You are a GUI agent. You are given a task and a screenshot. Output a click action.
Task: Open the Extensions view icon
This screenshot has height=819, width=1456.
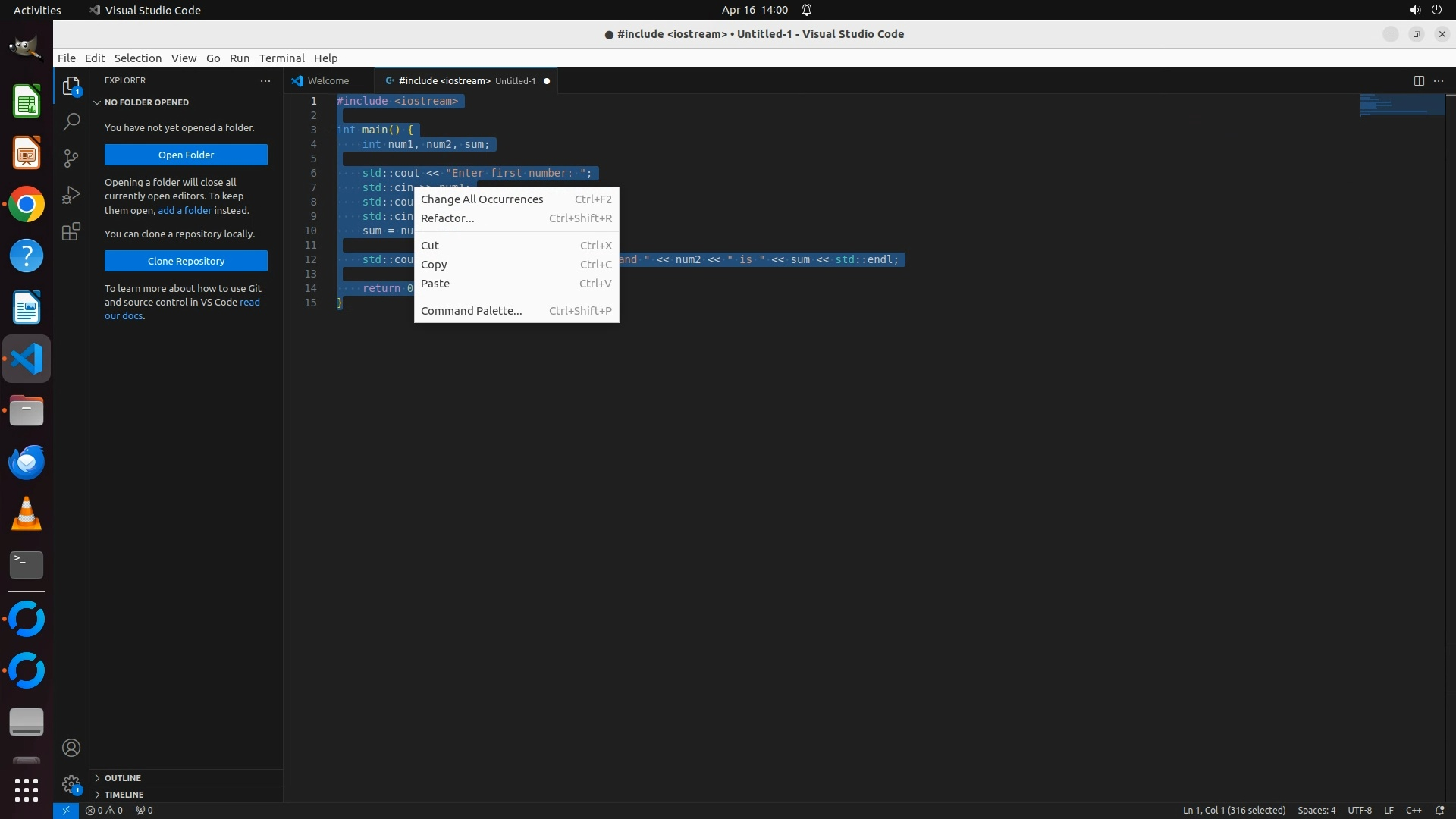[x=71, y=231]
